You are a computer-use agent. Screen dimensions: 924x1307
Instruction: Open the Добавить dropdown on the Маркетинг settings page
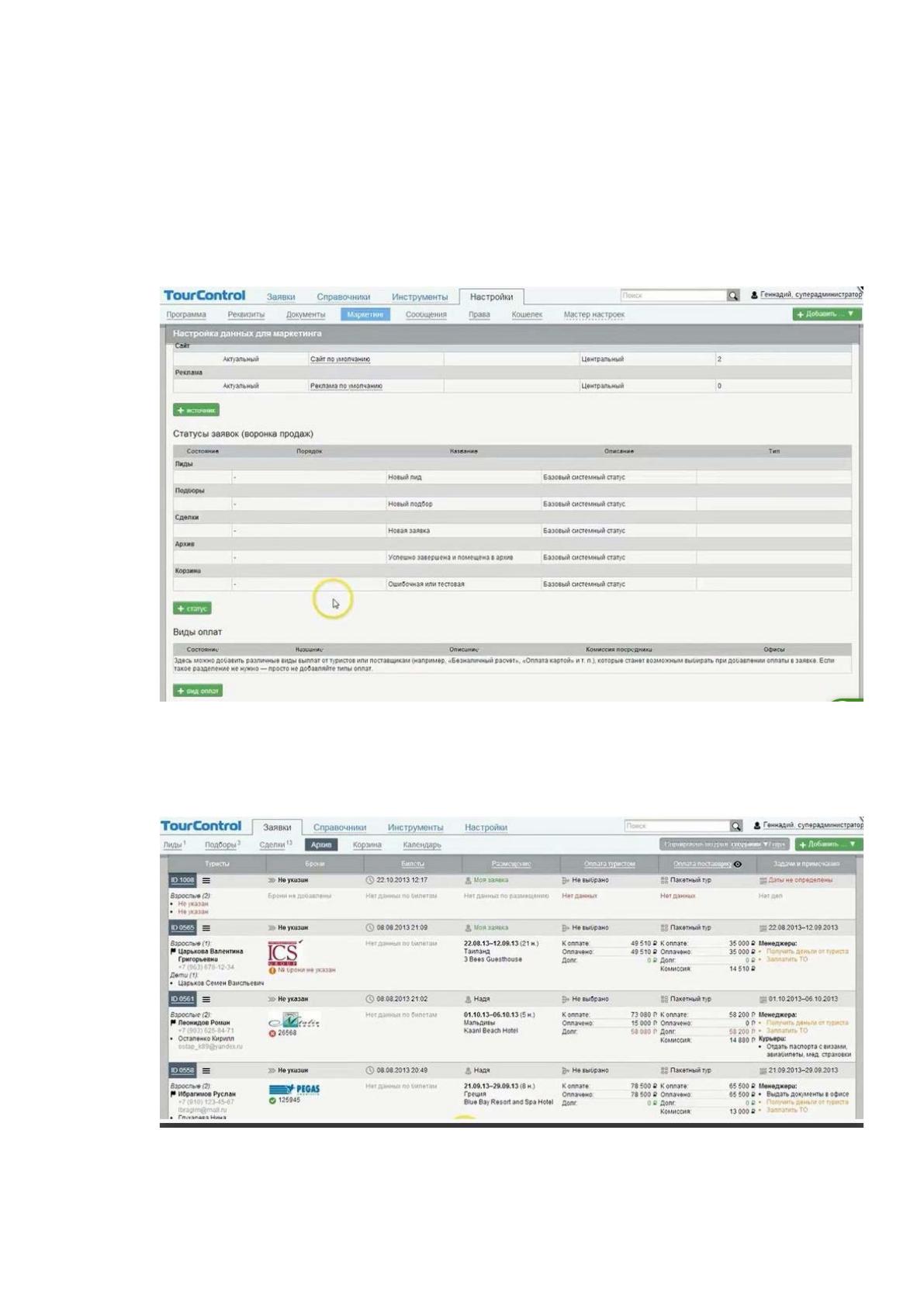(826, 314)
